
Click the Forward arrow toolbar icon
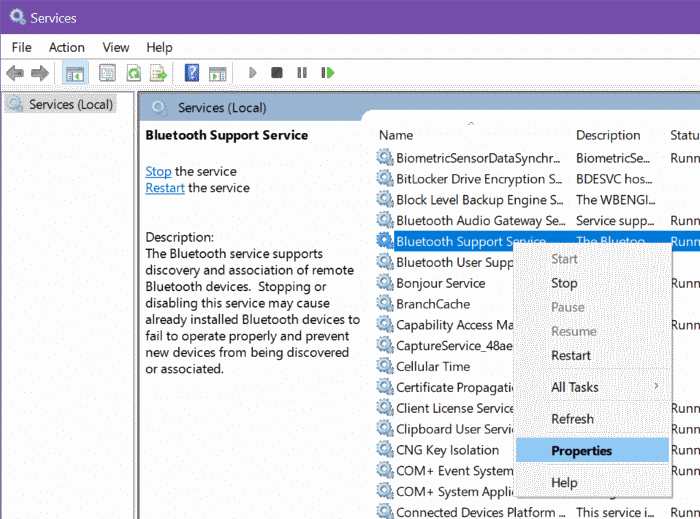[x=40, y=73]
